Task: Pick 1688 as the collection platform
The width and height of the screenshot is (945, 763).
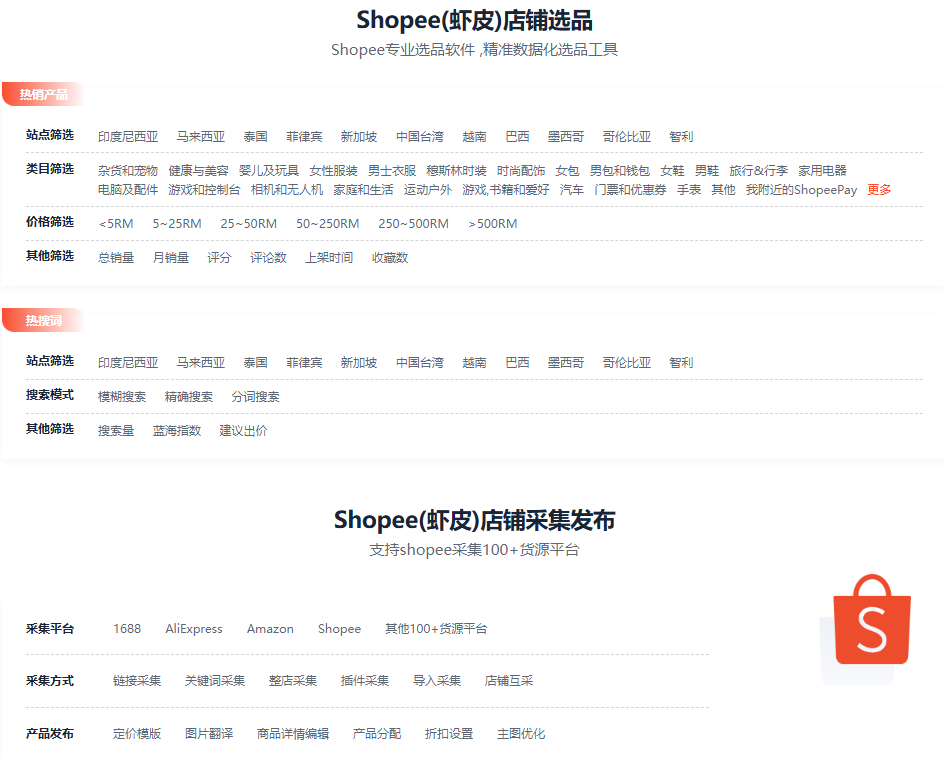Action: pos(127,629)
